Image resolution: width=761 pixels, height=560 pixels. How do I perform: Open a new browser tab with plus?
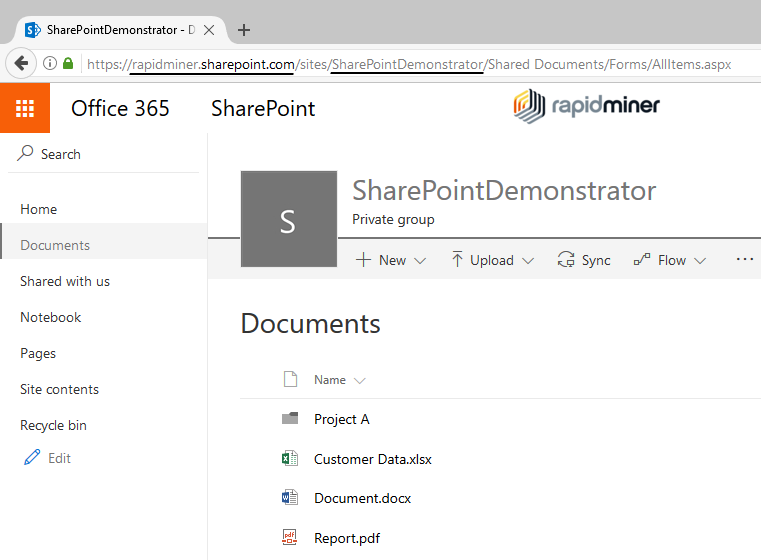click(244, 30)
